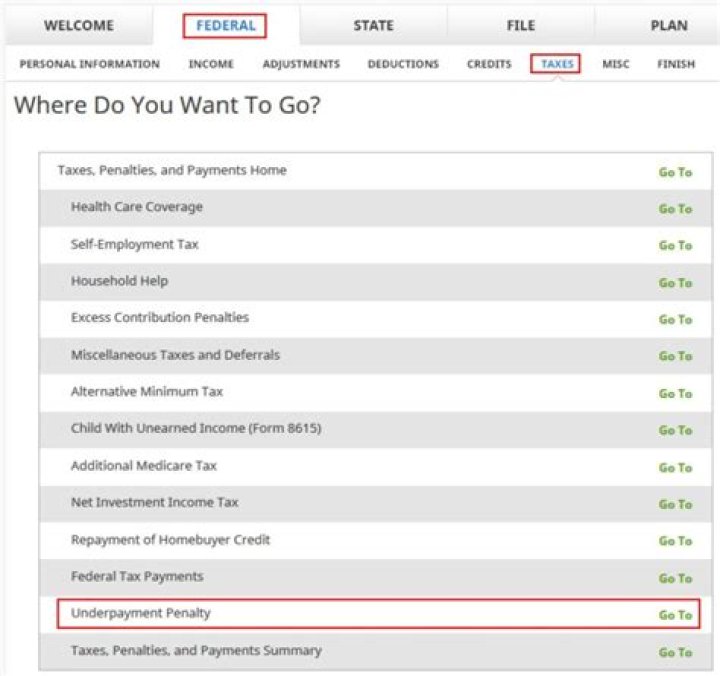
Task: Click Go To for Underpayment Penalty
Action: click(675, 615)
